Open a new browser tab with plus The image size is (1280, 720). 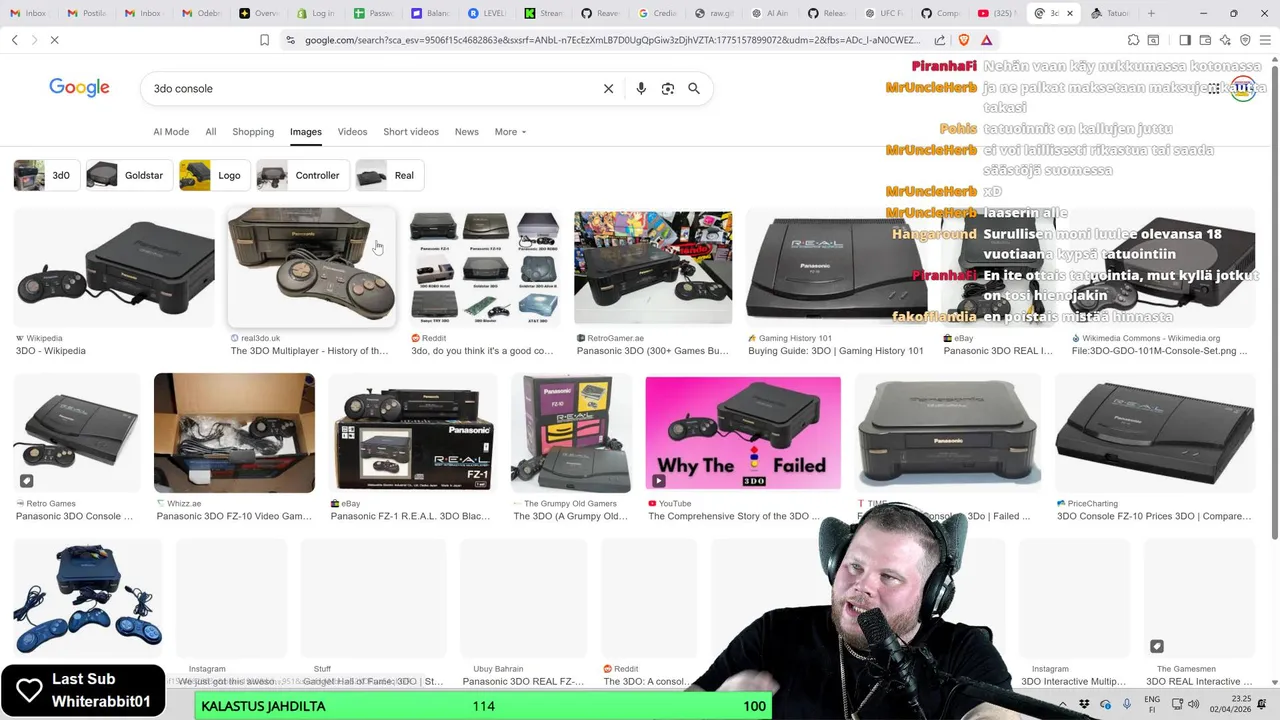[x=1151, y=13]
